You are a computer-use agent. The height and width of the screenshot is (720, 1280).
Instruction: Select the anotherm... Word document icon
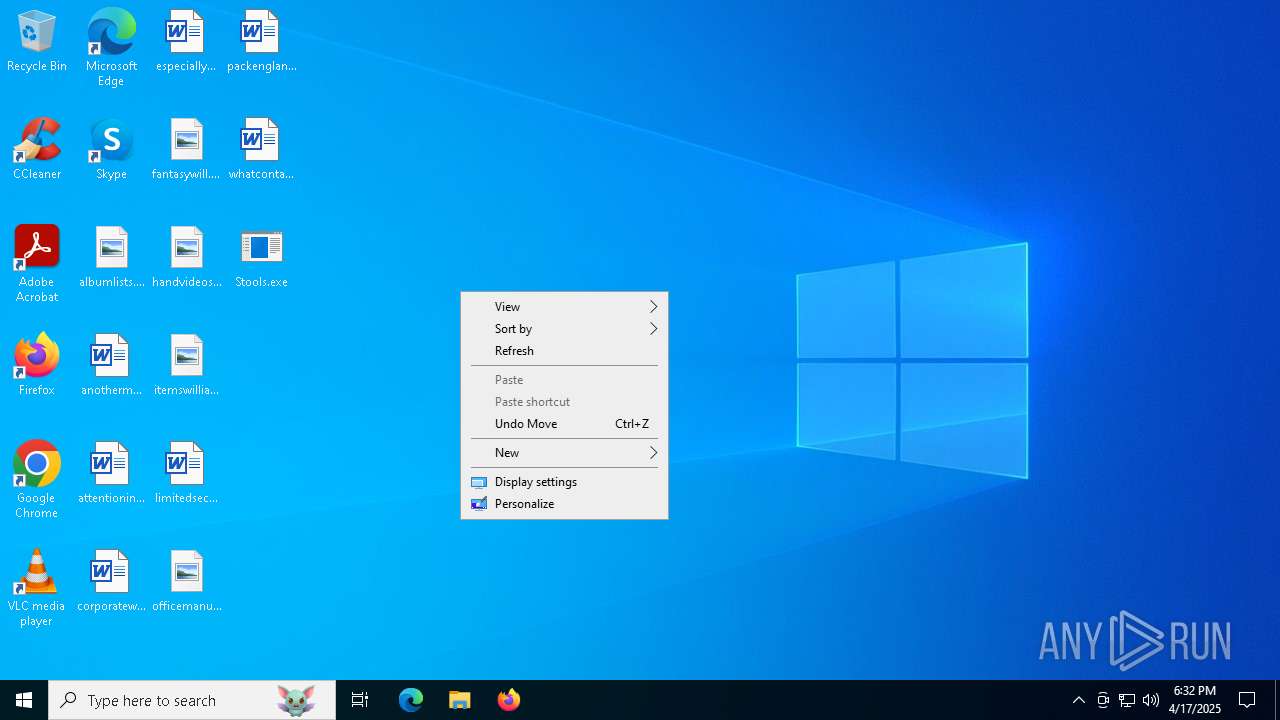[111, 366]
